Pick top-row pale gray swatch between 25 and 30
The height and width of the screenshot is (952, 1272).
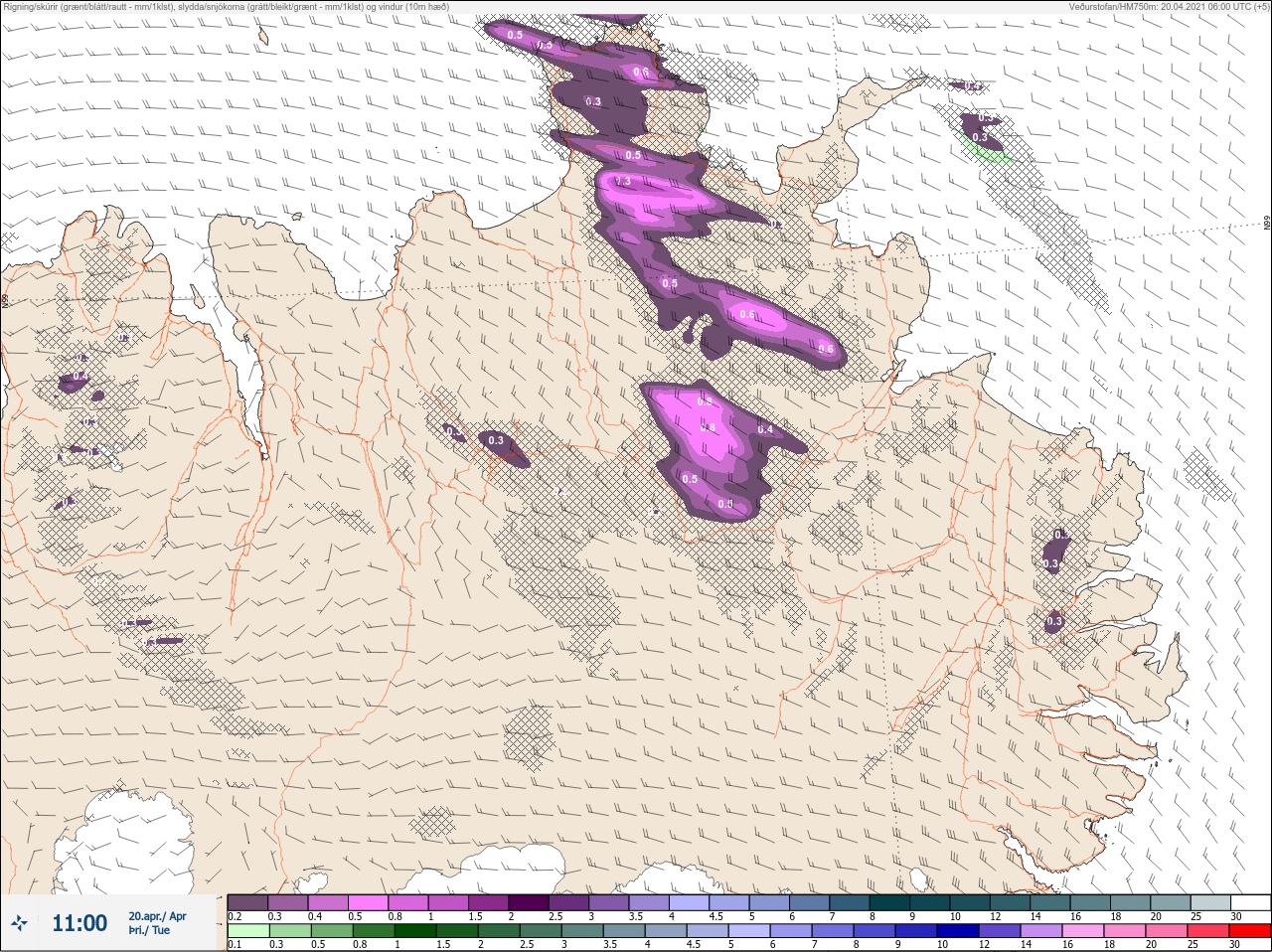[x=1211, y=902]
